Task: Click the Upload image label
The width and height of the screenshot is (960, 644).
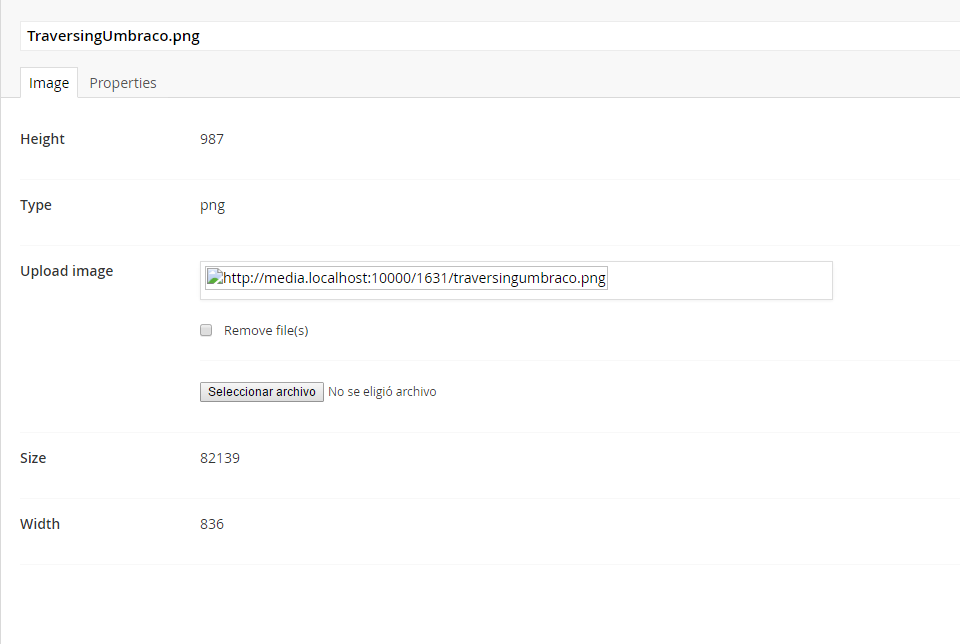Action: point(66,271)
